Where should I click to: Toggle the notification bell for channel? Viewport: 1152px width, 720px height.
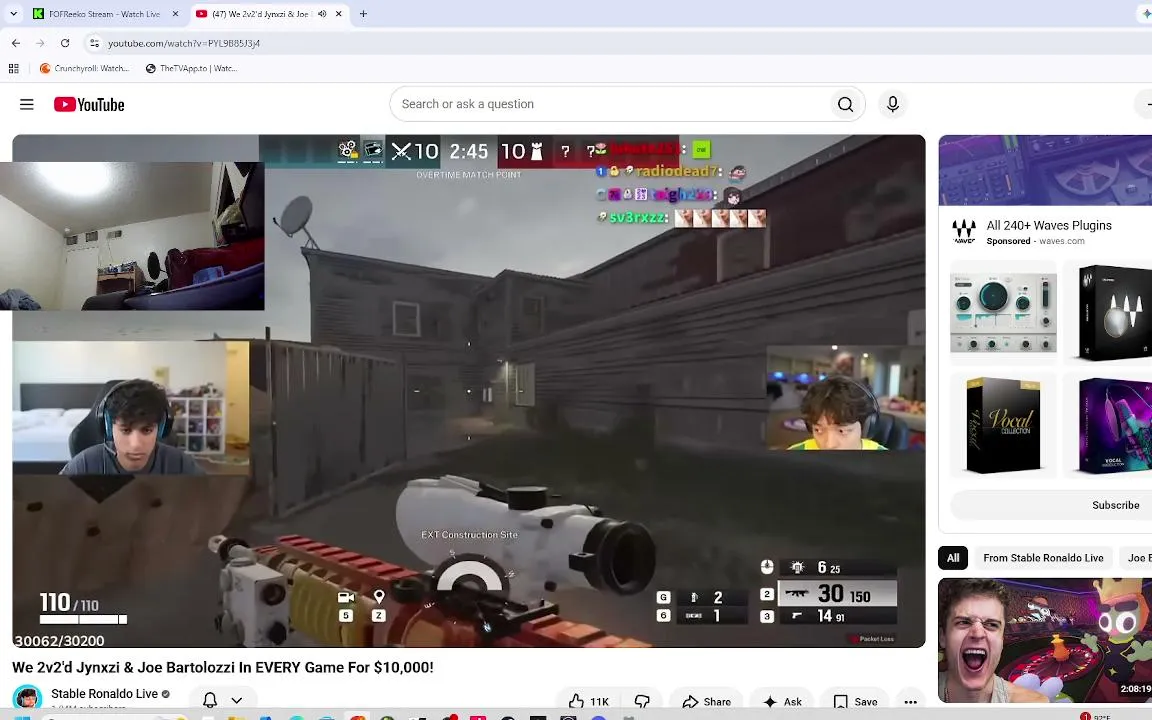point(210,699)
